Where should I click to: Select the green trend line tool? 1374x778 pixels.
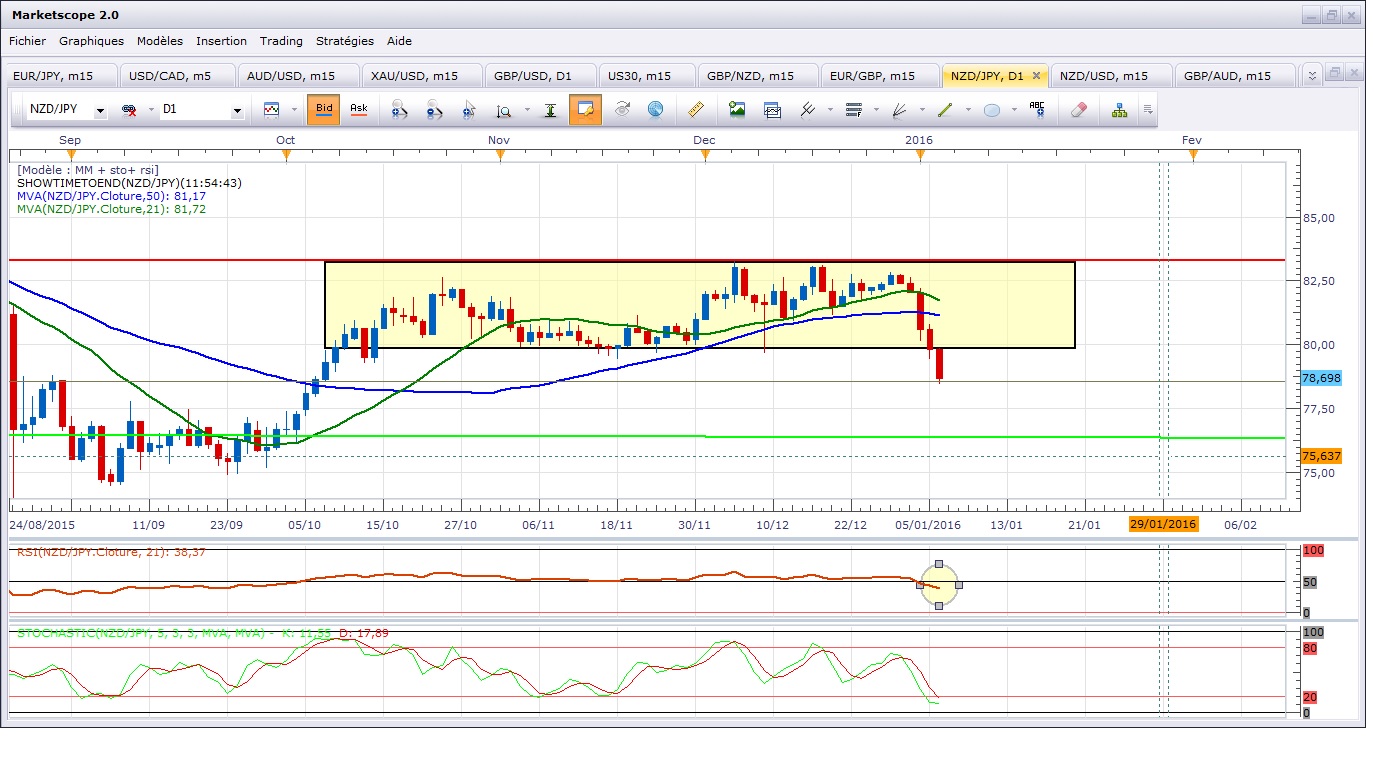click(x=945, y=110)
